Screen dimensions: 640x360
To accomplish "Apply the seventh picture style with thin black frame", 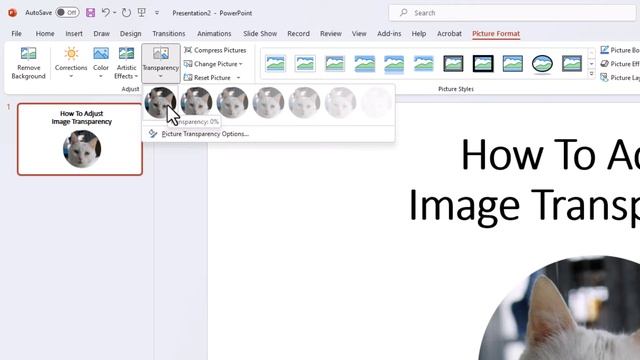I will click(453, 64).
